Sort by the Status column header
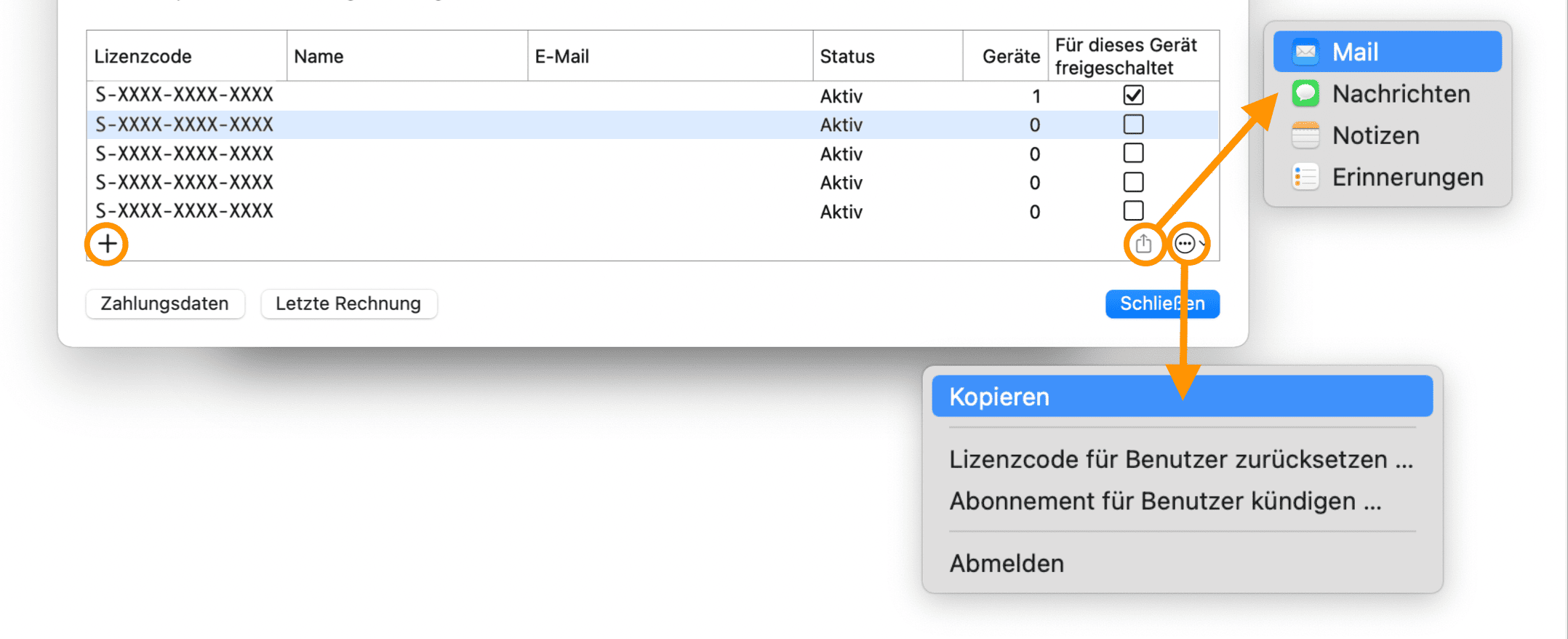This screenshot has height=639, width=1568. pyautogui.click(x=847, y=56)
